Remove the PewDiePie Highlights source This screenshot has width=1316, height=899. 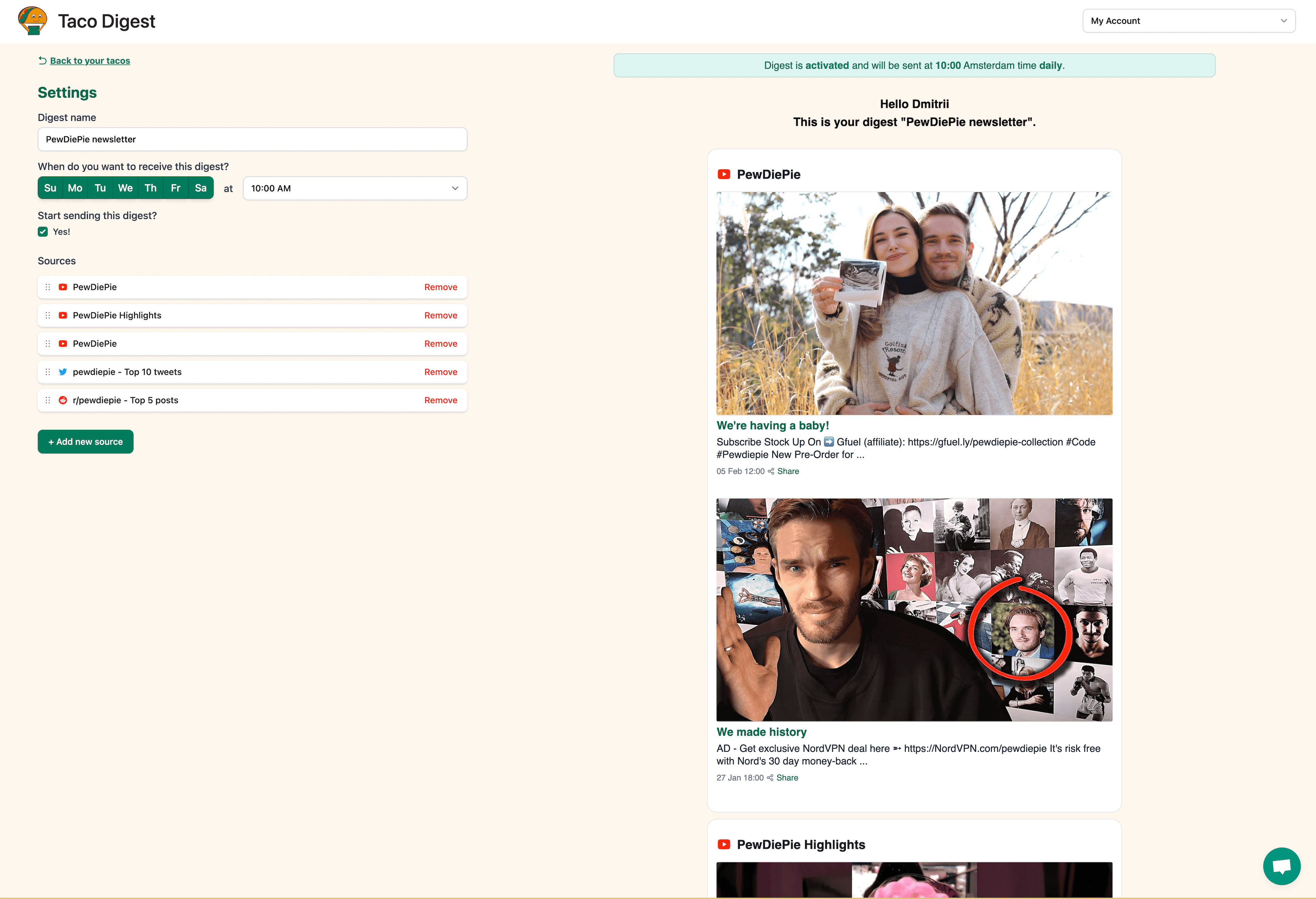click(441, 315)
